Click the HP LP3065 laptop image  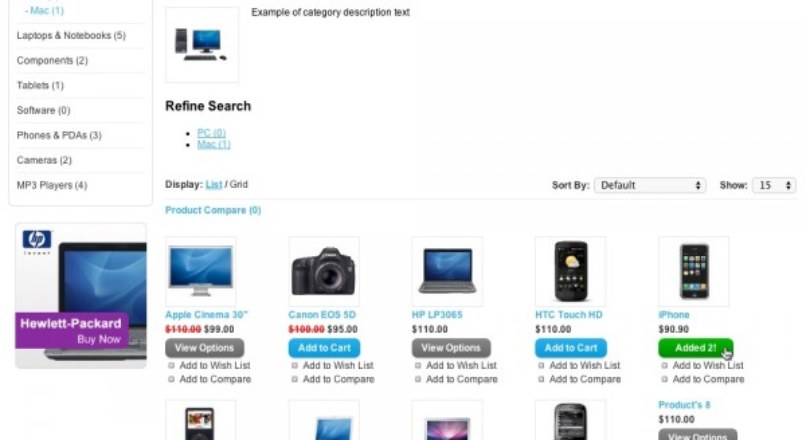447,271
